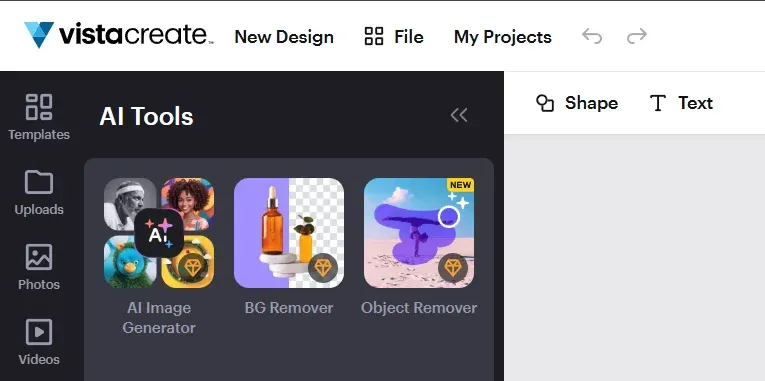Open the BG Remover tool
The image size is (765, 381).
pyautogui.click(x=289, y=233)
